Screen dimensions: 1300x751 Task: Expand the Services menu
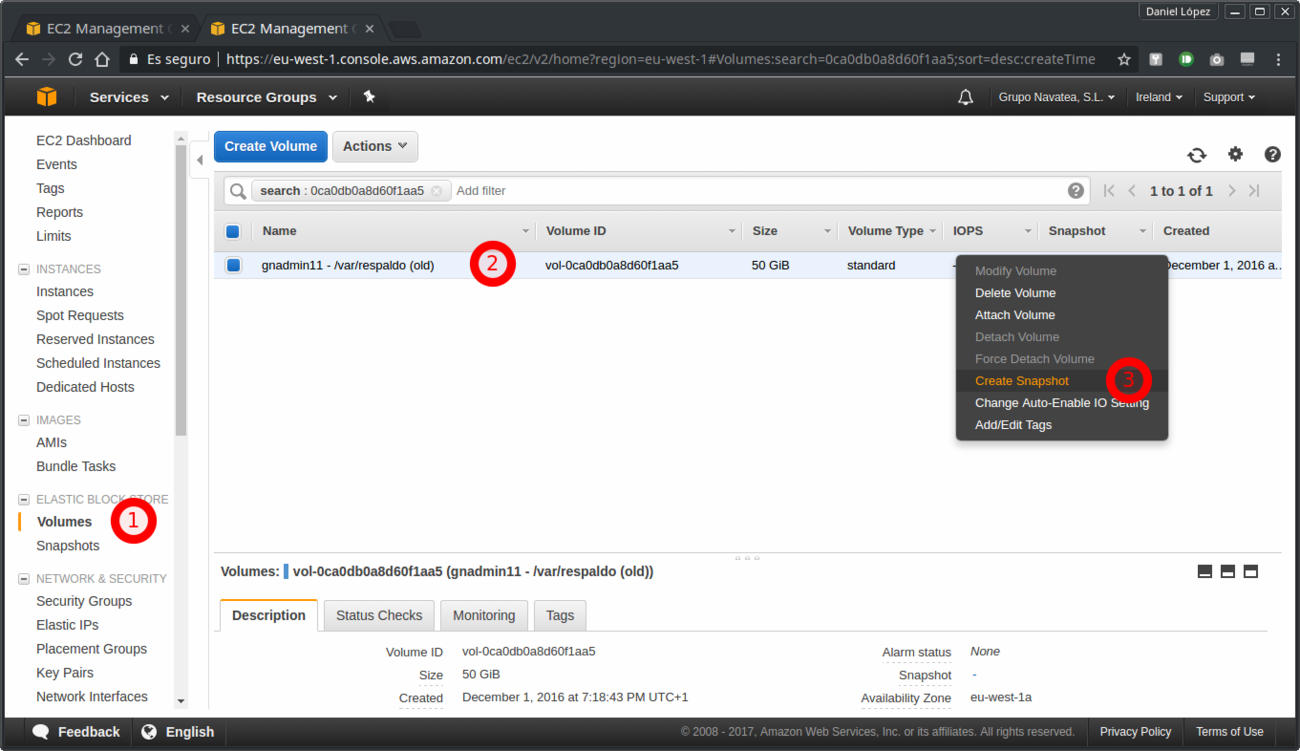(128, 97)
